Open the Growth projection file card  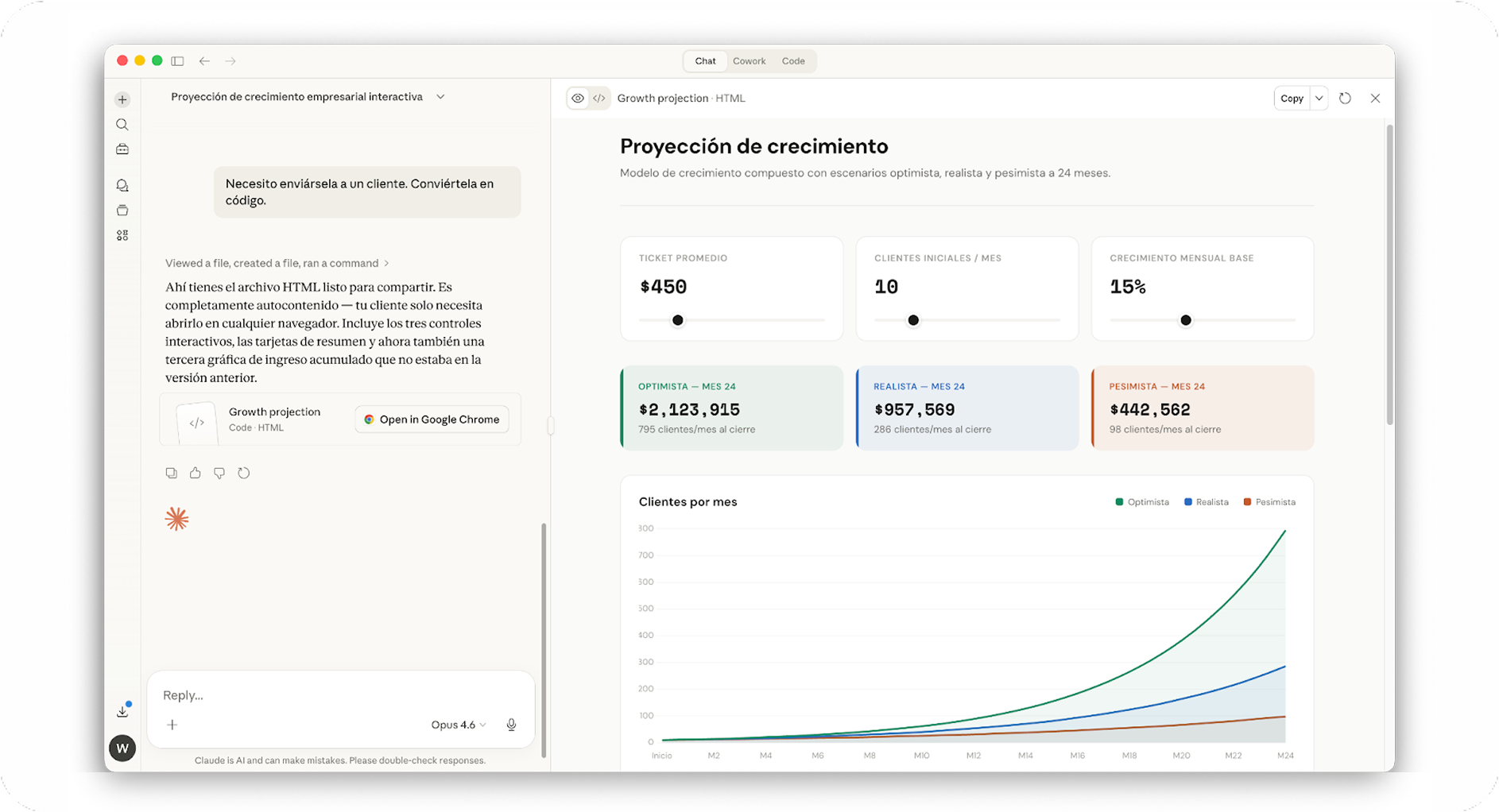(340, 420)
